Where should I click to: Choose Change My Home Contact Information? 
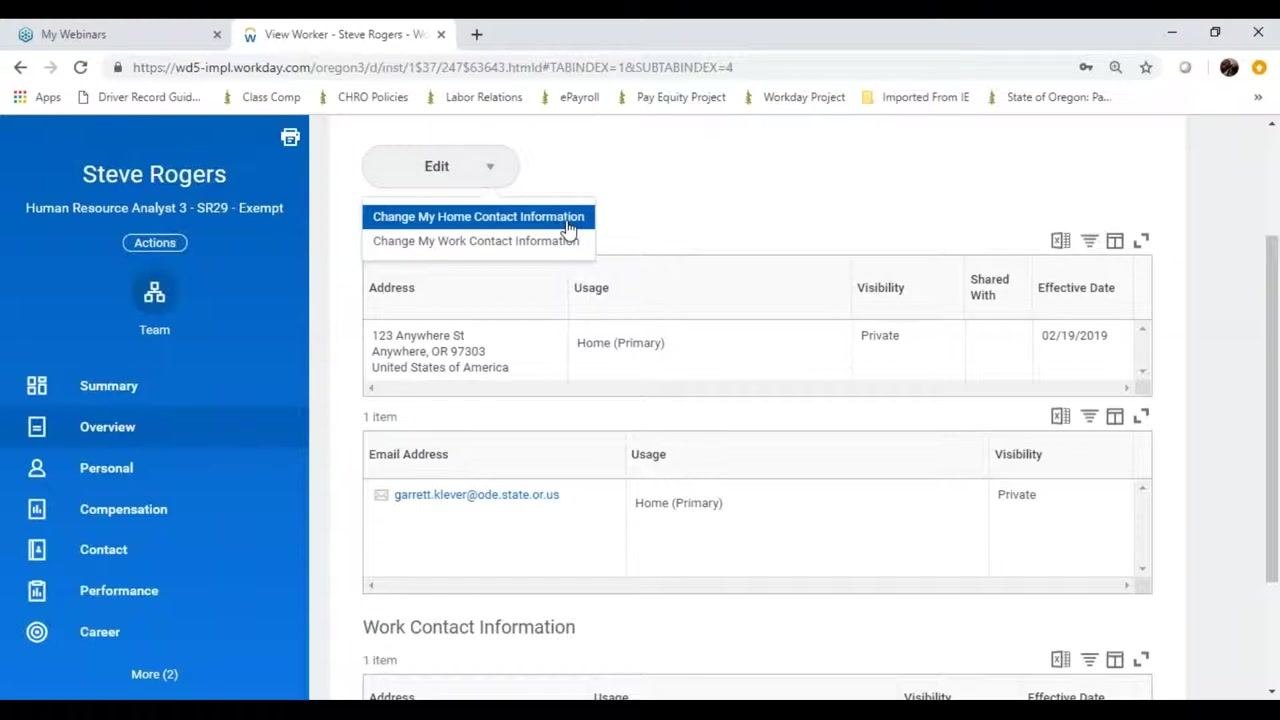click(x=478, y=217)
